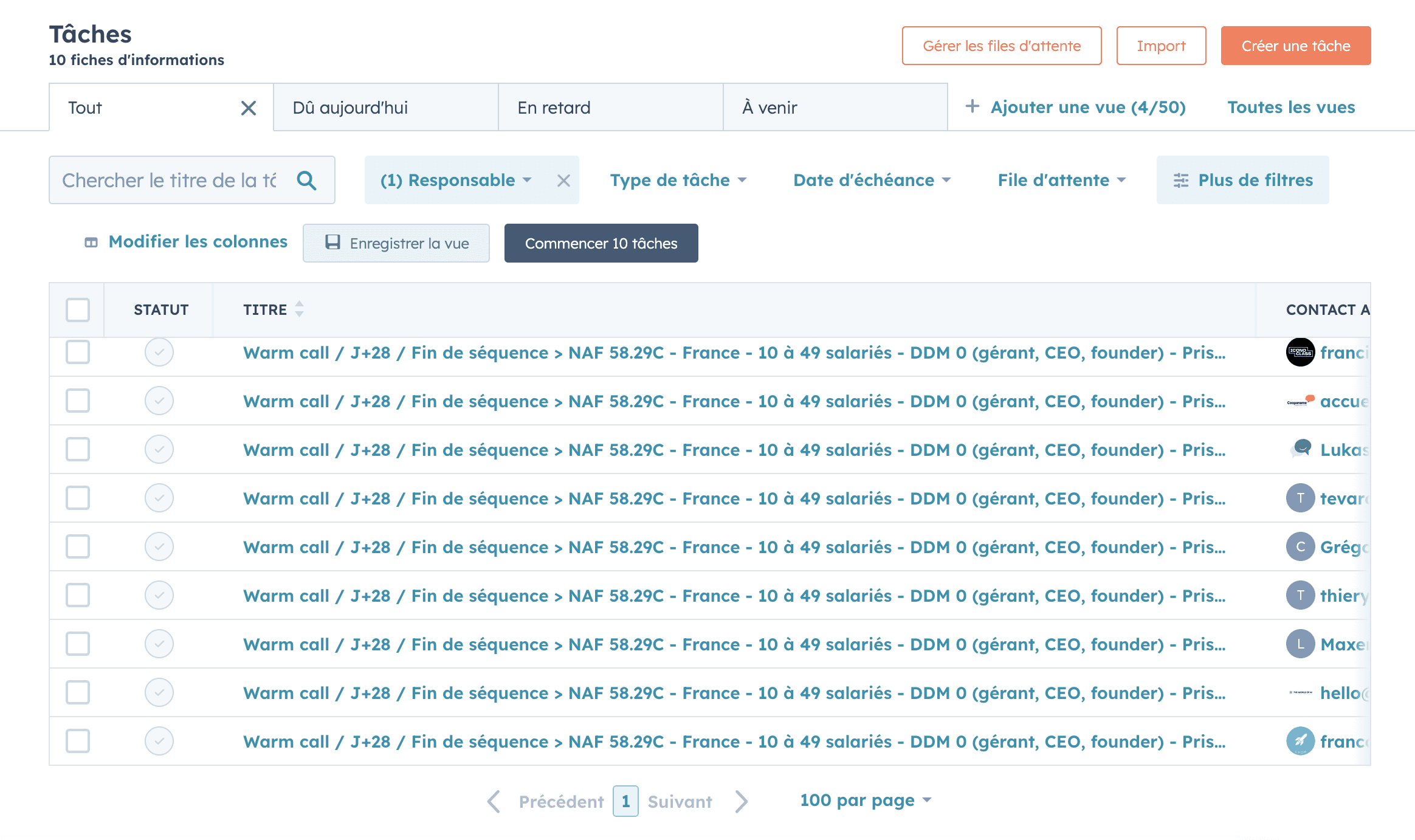Close the Tout view tab with X
This screenshot has height=840, width=1415.
tap(249, 108)
